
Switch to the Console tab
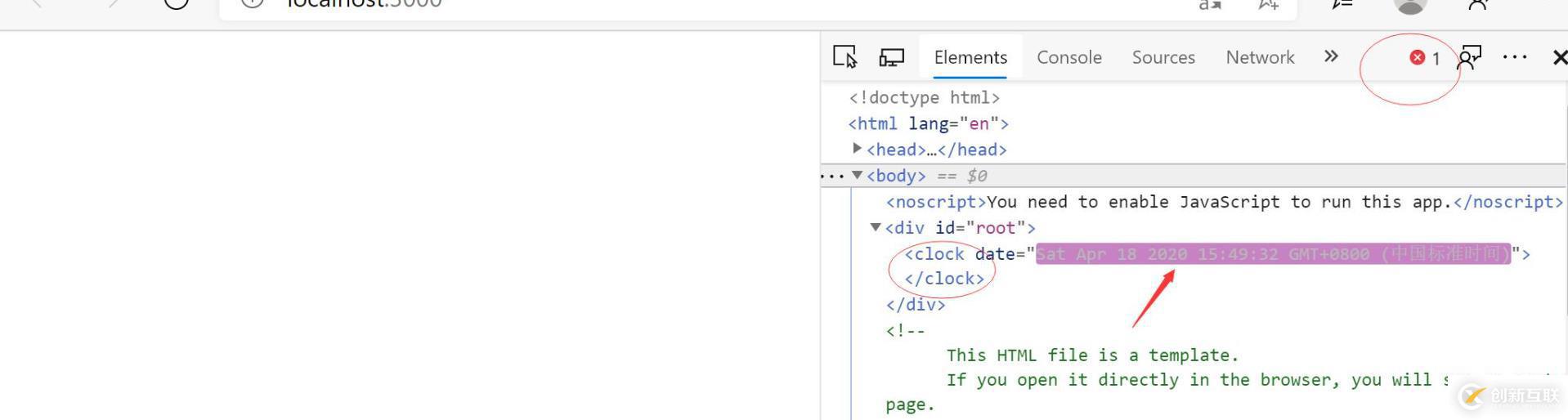click(1069, 57)
